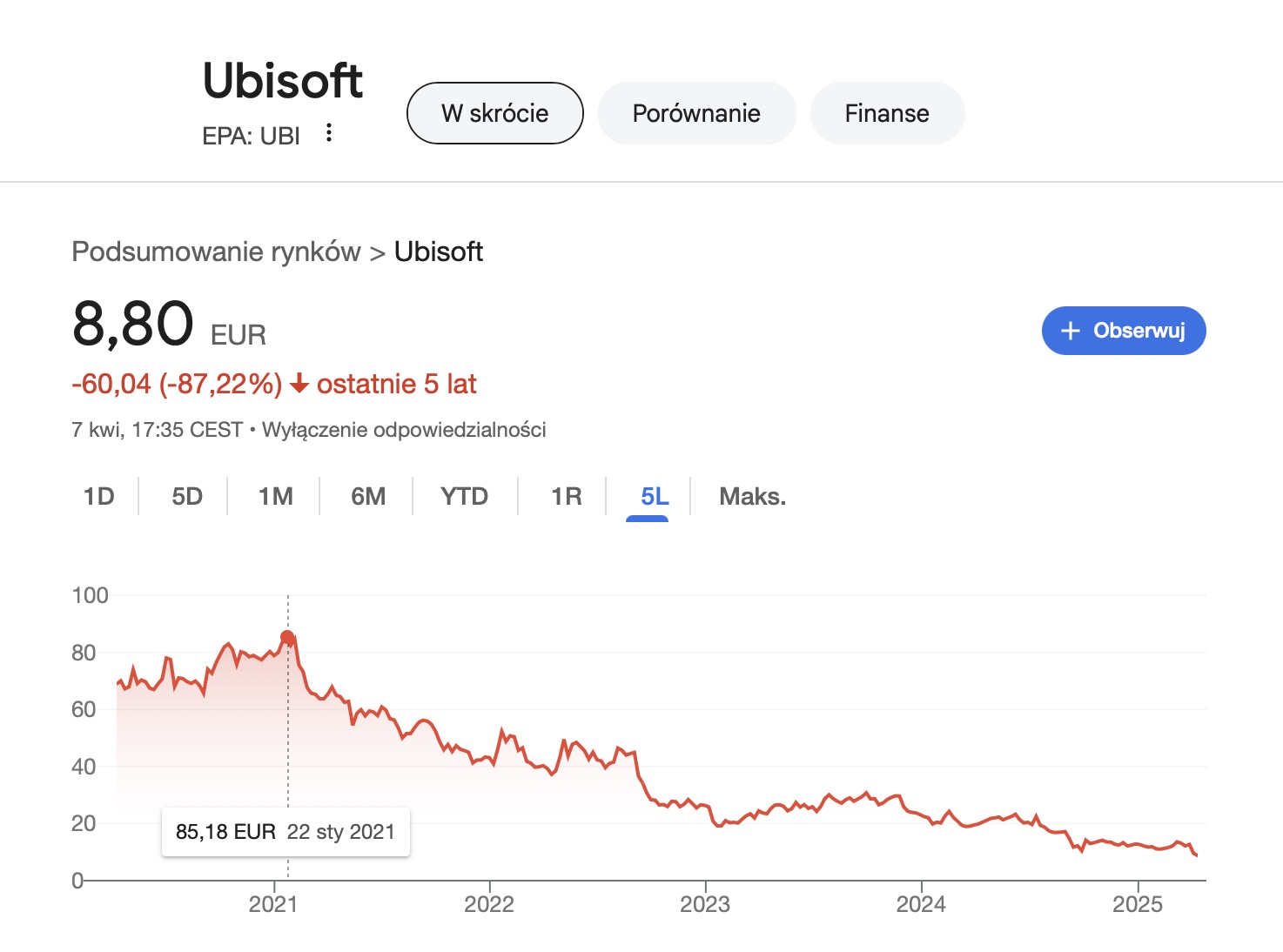The width and height of the screenshot is (1283, 952).
Task: Click the 85,18 EUR price tooltip
Action: click(285, 832)
